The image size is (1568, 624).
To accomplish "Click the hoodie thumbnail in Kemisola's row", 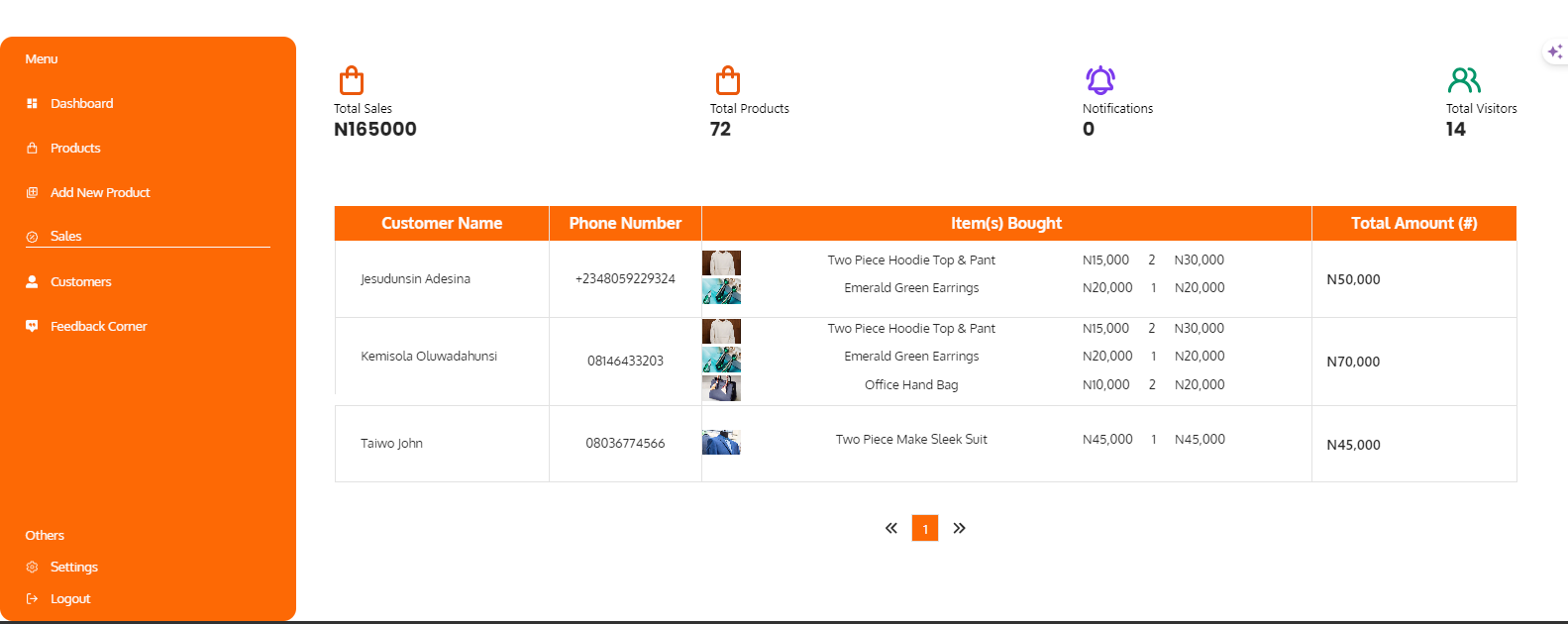I will (721, 331).
